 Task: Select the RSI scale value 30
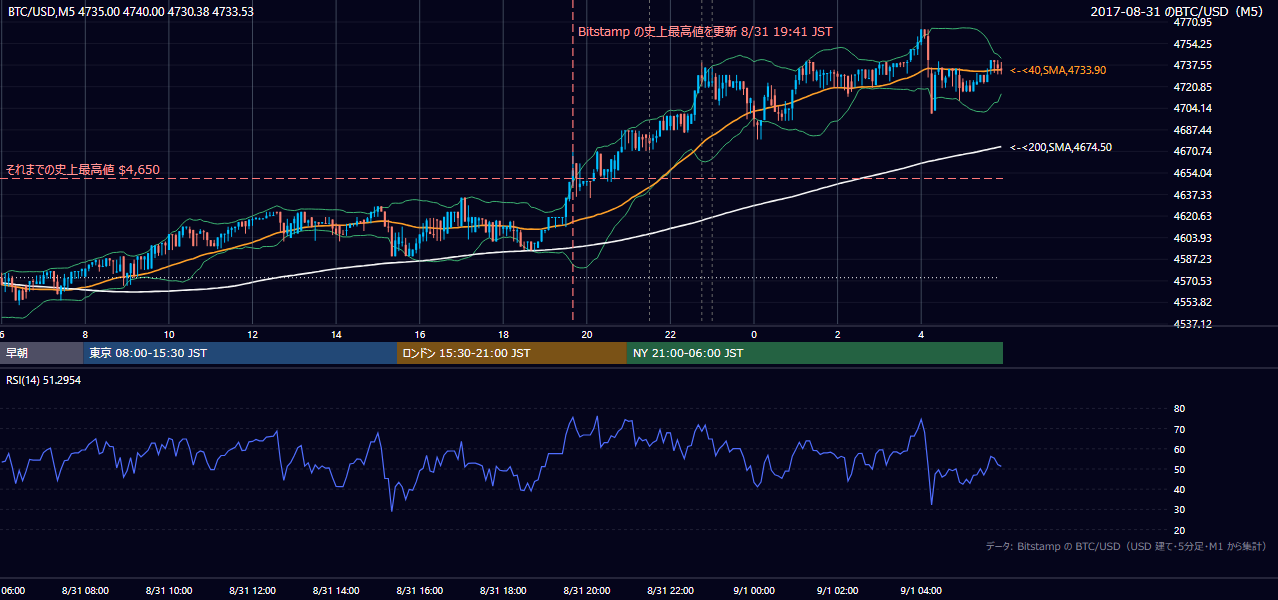coord(1179,510)
